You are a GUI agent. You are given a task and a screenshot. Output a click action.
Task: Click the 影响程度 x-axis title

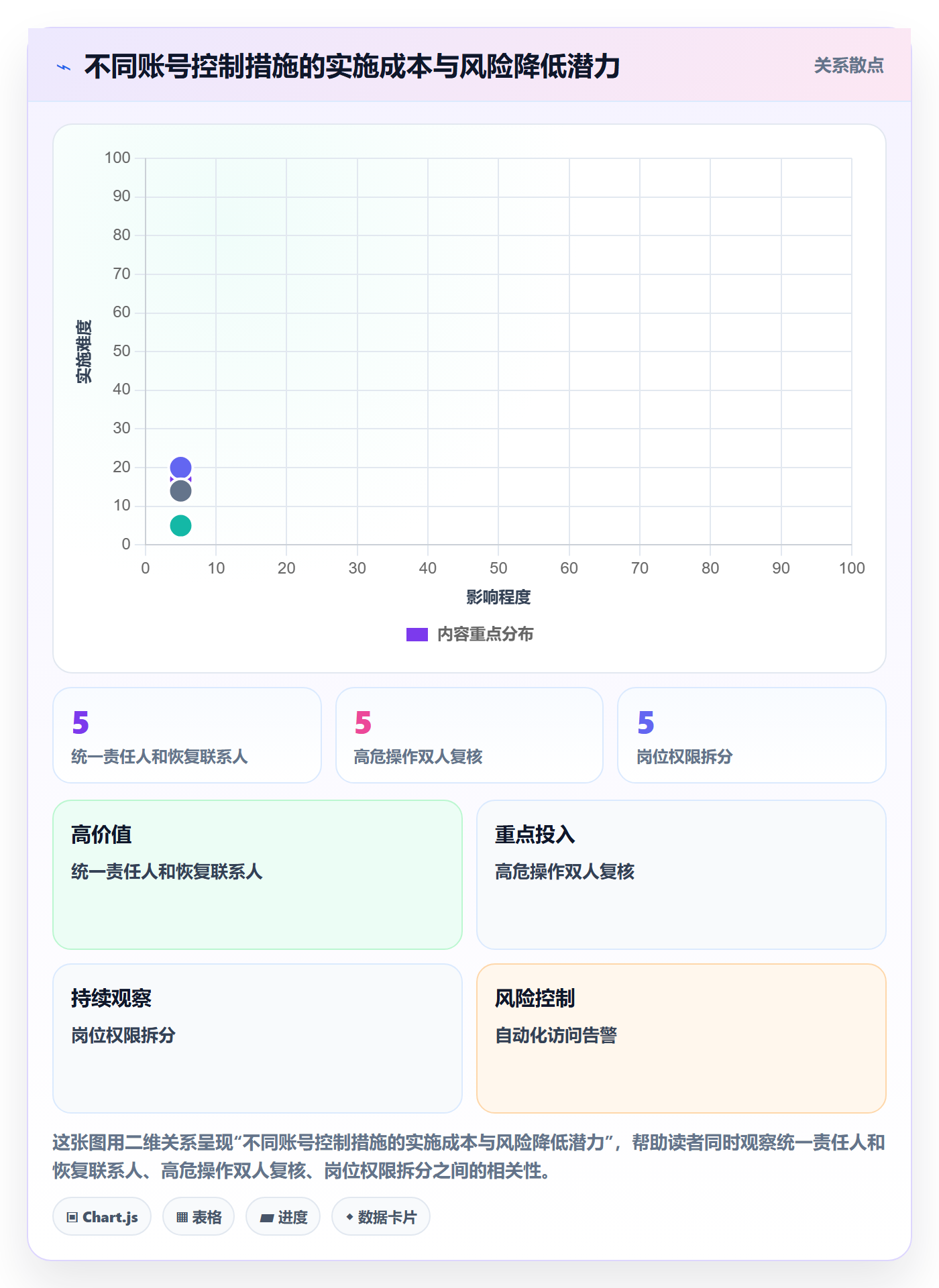coord(498,597)
